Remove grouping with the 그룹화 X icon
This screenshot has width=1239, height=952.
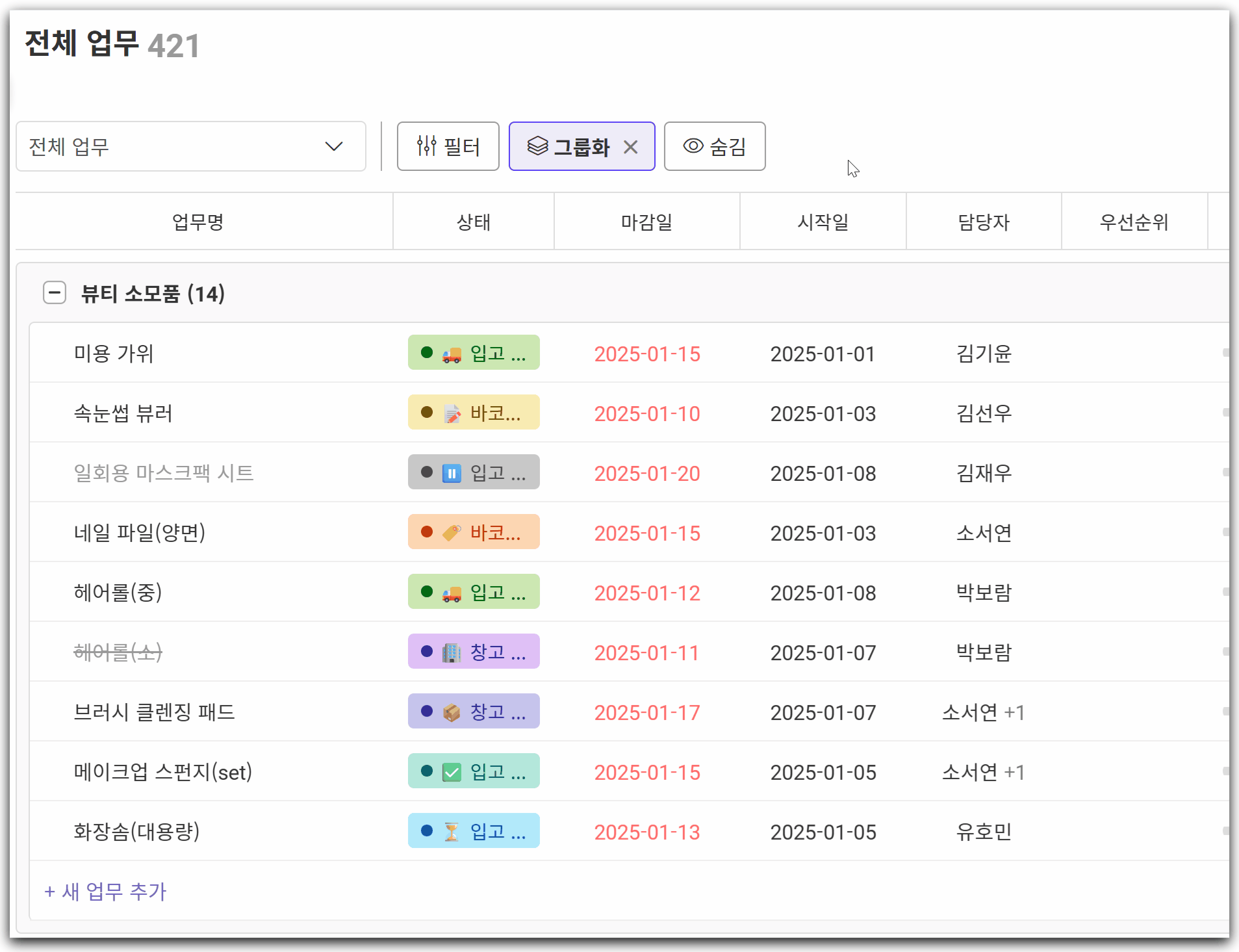pyautogui.click(x=630, y=147)
